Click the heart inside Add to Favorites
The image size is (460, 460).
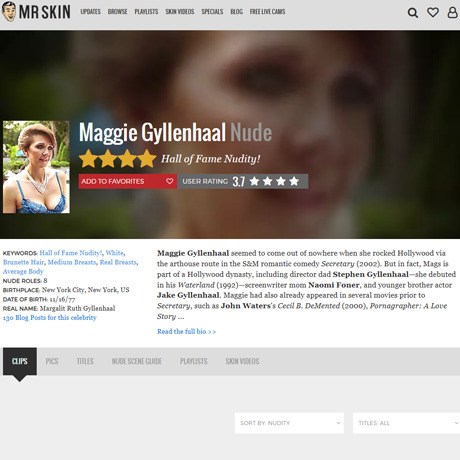[x=170, y=181]
